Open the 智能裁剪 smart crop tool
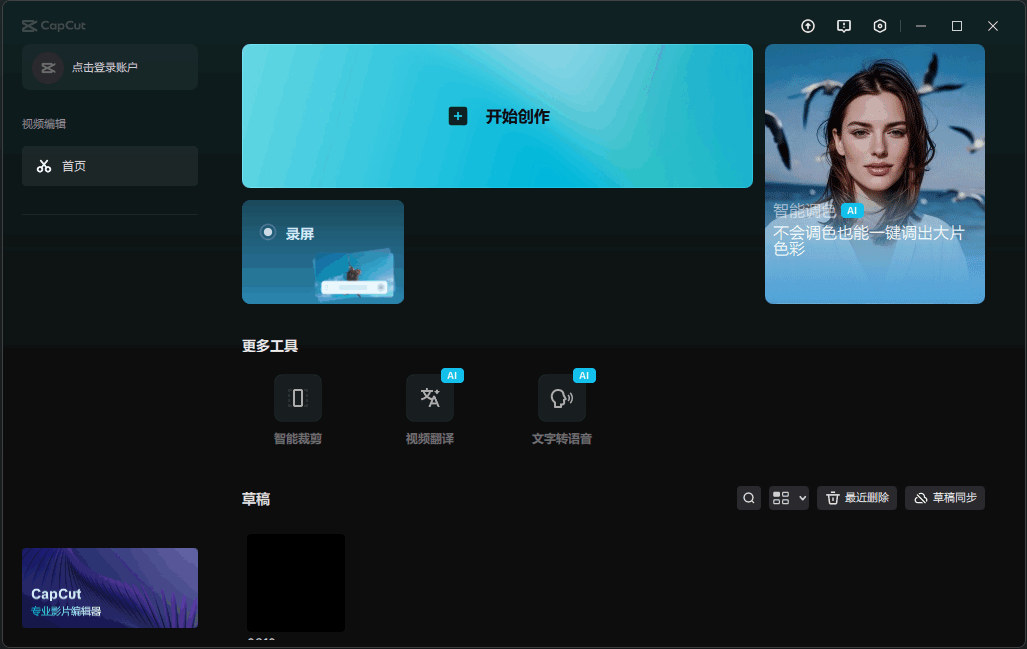 298,398
